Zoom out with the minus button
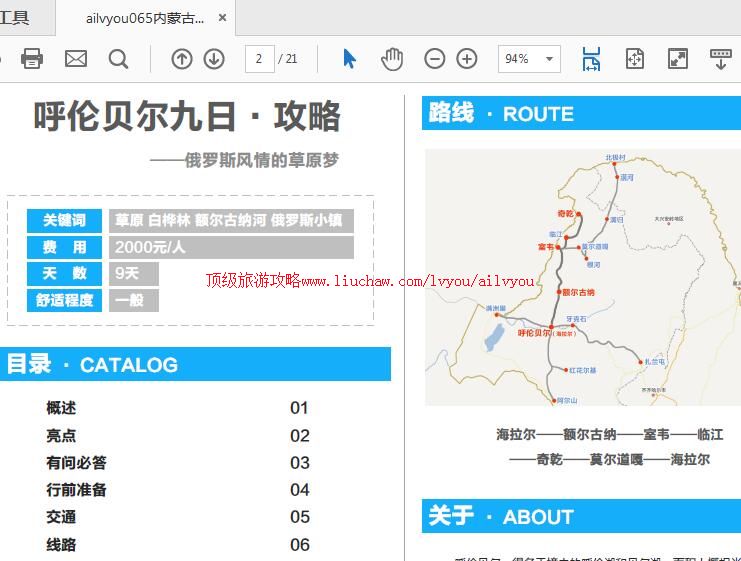This screenshot has width=741, height=561. pyautogui.click(x=435, y=59)
